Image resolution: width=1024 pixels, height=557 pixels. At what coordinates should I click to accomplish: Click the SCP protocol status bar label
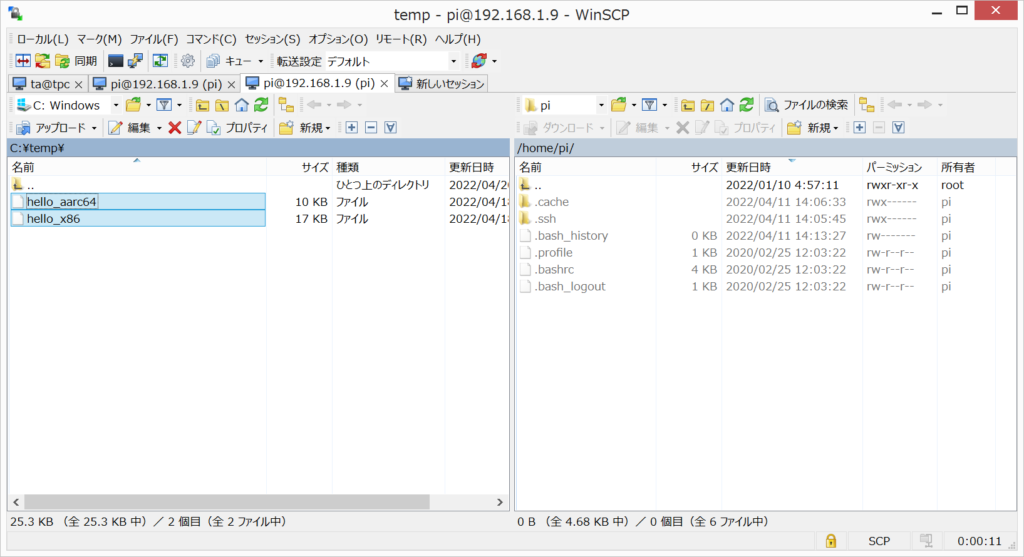click(x=878, y=541)
